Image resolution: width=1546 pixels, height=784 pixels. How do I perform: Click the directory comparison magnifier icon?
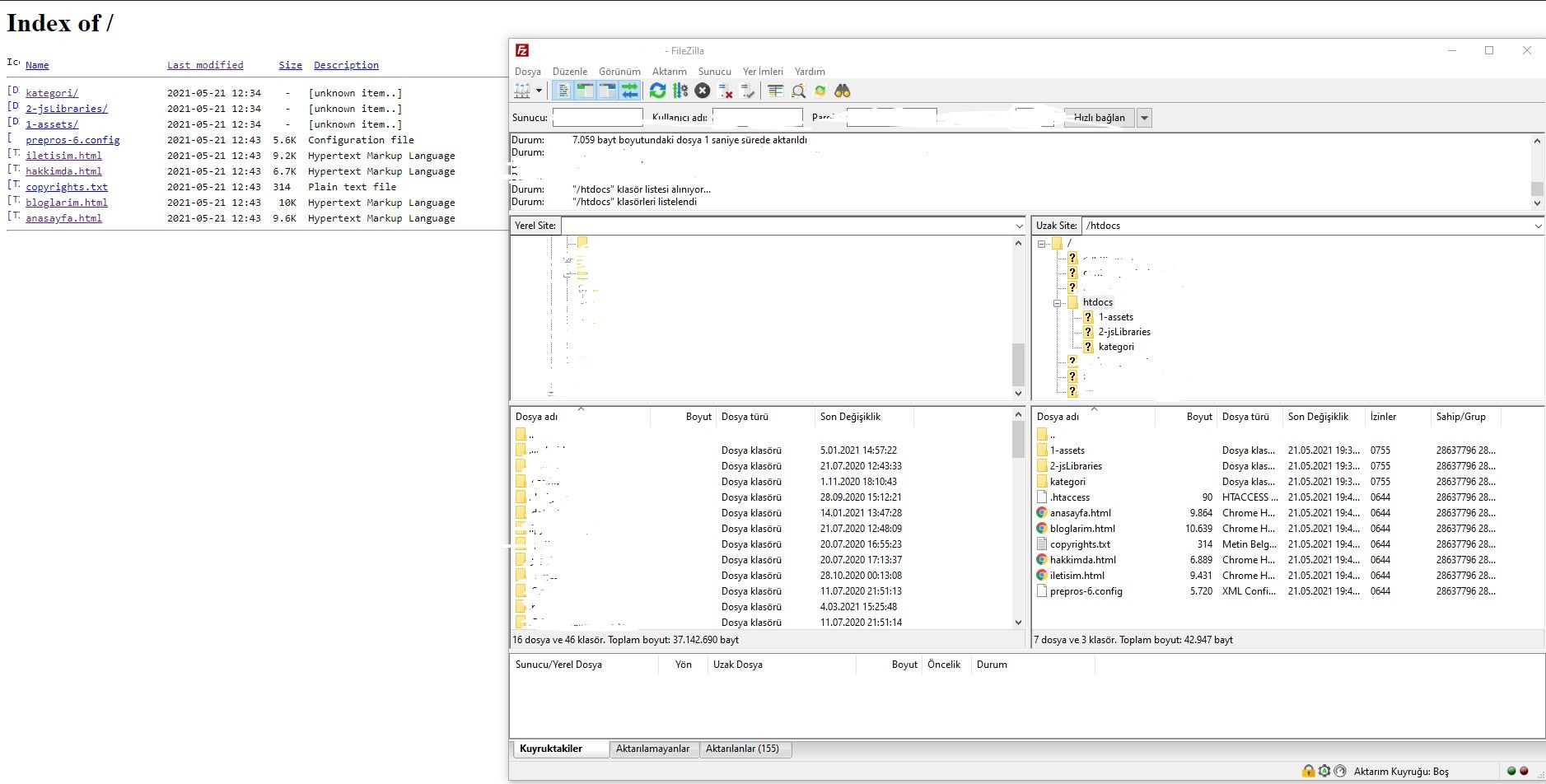[798, 91]
